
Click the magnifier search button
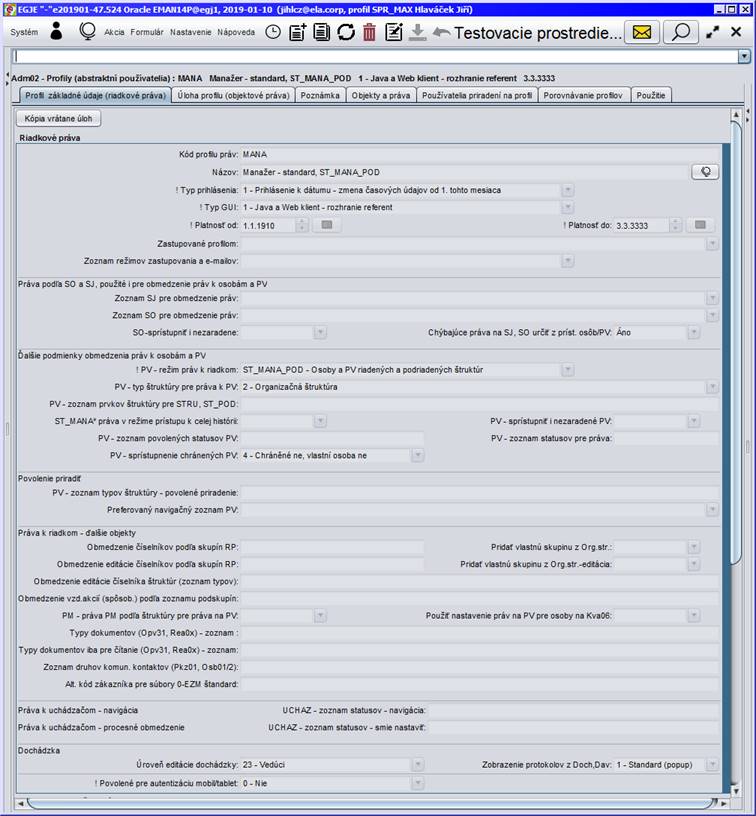pos(681,32)
